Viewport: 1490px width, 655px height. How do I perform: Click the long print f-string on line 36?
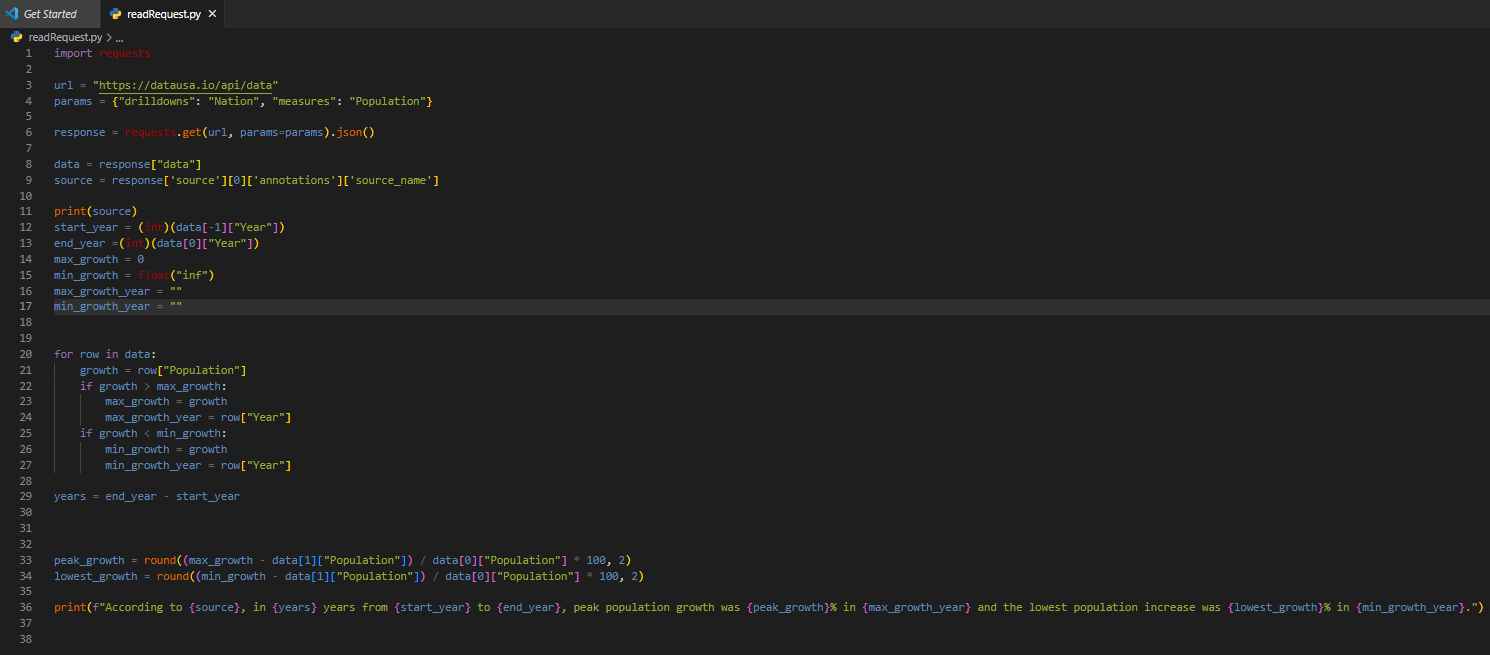tap(769, 607)
